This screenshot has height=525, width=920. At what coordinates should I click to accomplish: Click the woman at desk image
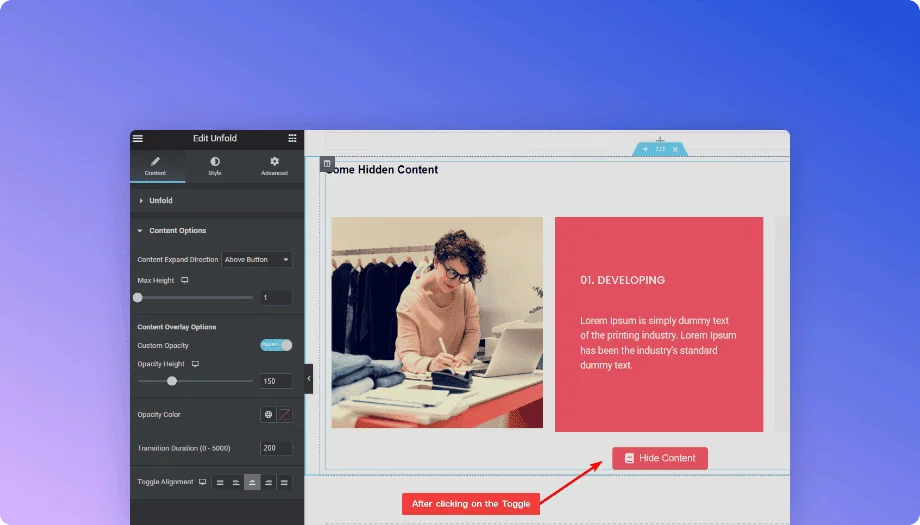[x=437, y=322]
